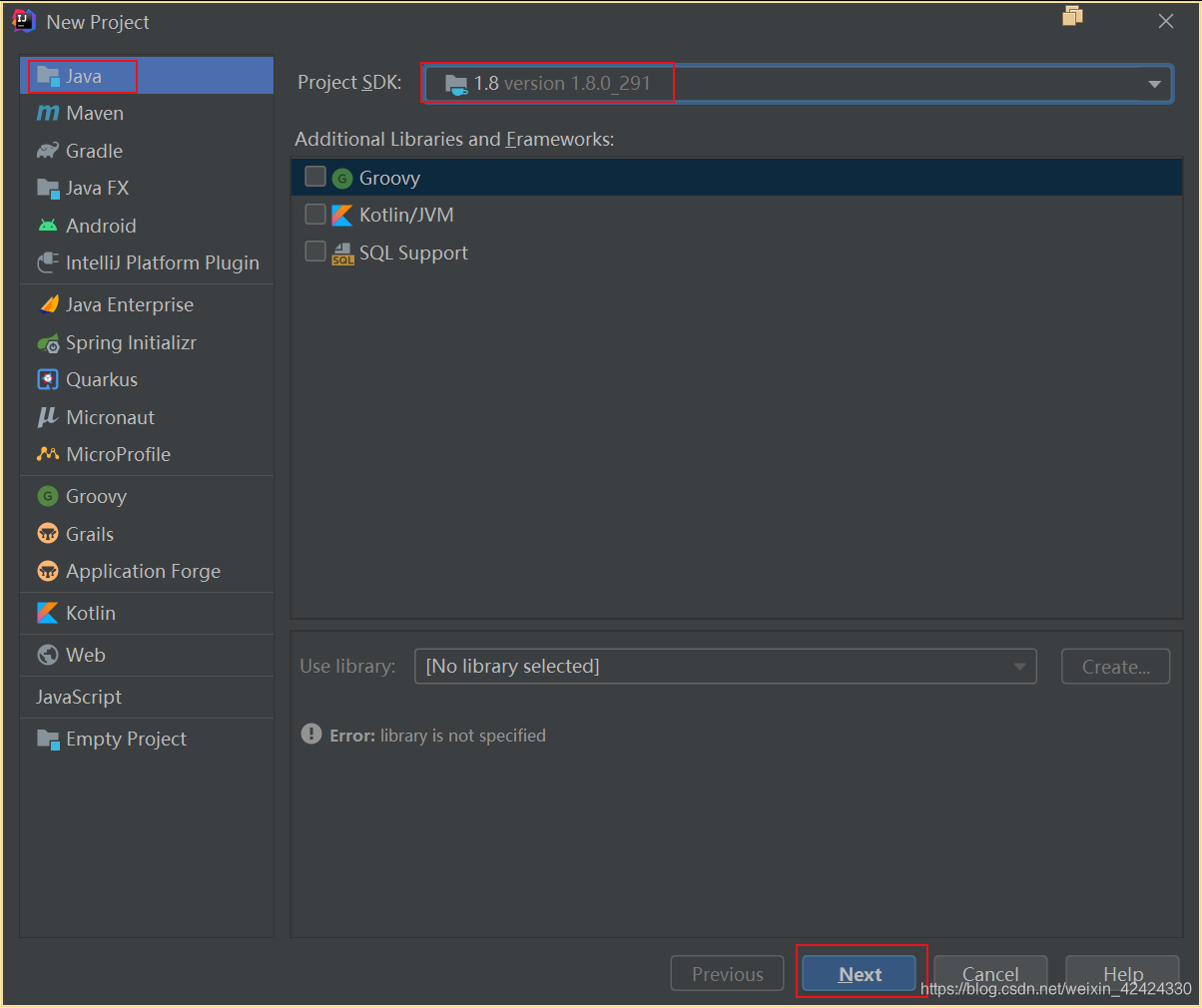Click the SQL Support library icon
This screenshot has height=1008, width=1202.
coord(342,253)
